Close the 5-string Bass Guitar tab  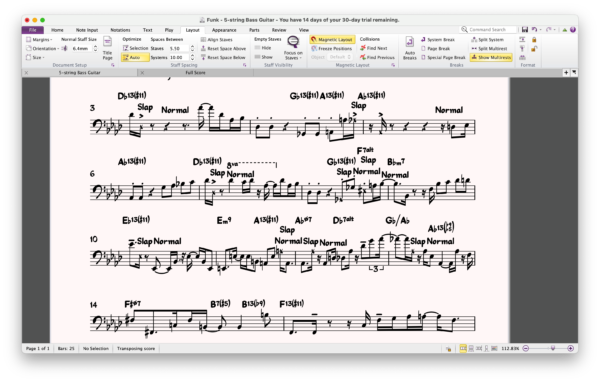[26, 72]
